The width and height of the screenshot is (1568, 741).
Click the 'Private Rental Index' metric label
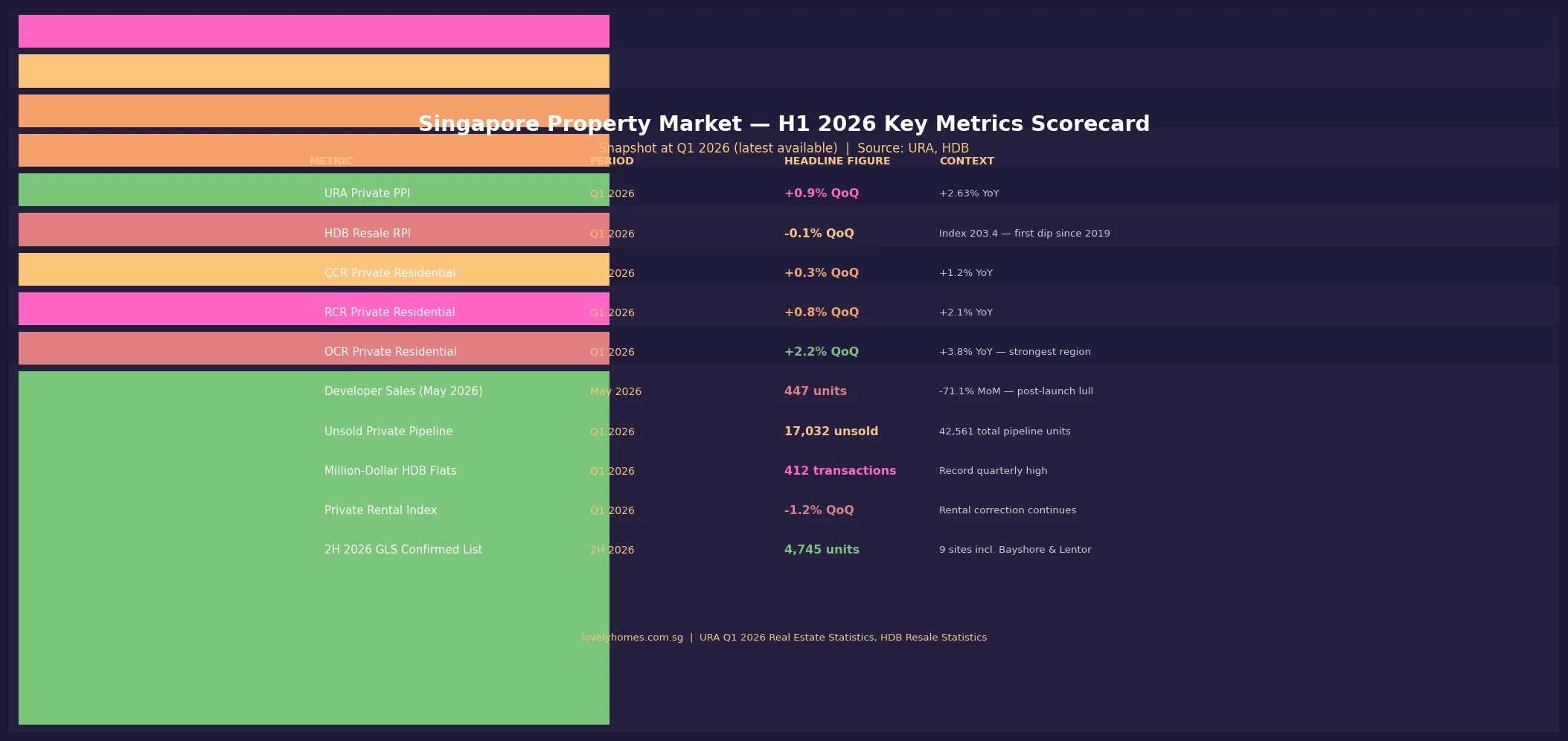coord(380,510)
